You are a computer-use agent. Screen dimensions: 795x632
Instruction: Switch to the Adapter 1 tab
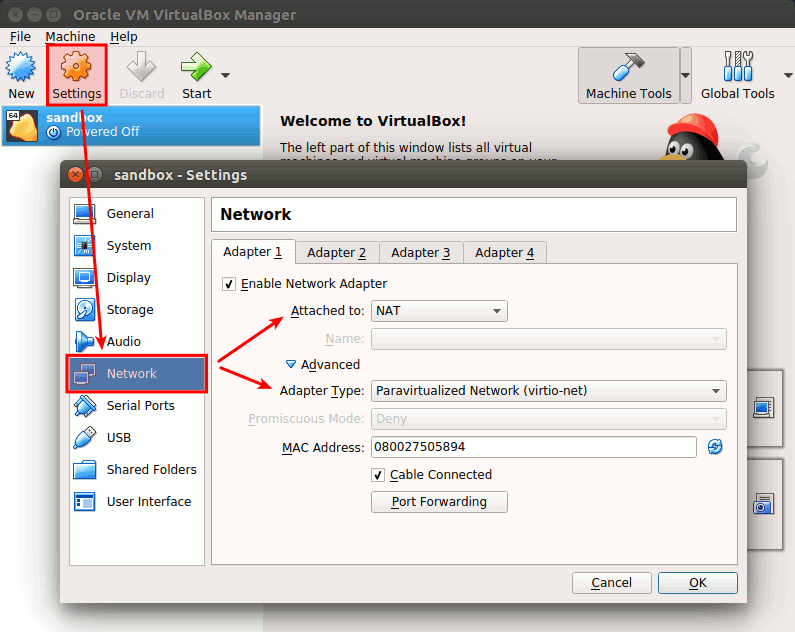[252, 252]
